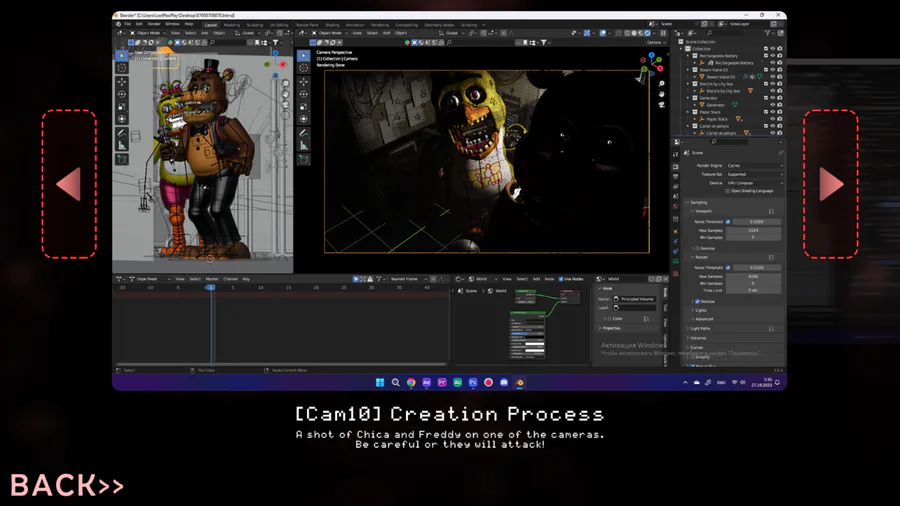The height and width of the screenshot is (506, 900).
Task: Select the Move tool in left viewport
Action: coord(122,81)
